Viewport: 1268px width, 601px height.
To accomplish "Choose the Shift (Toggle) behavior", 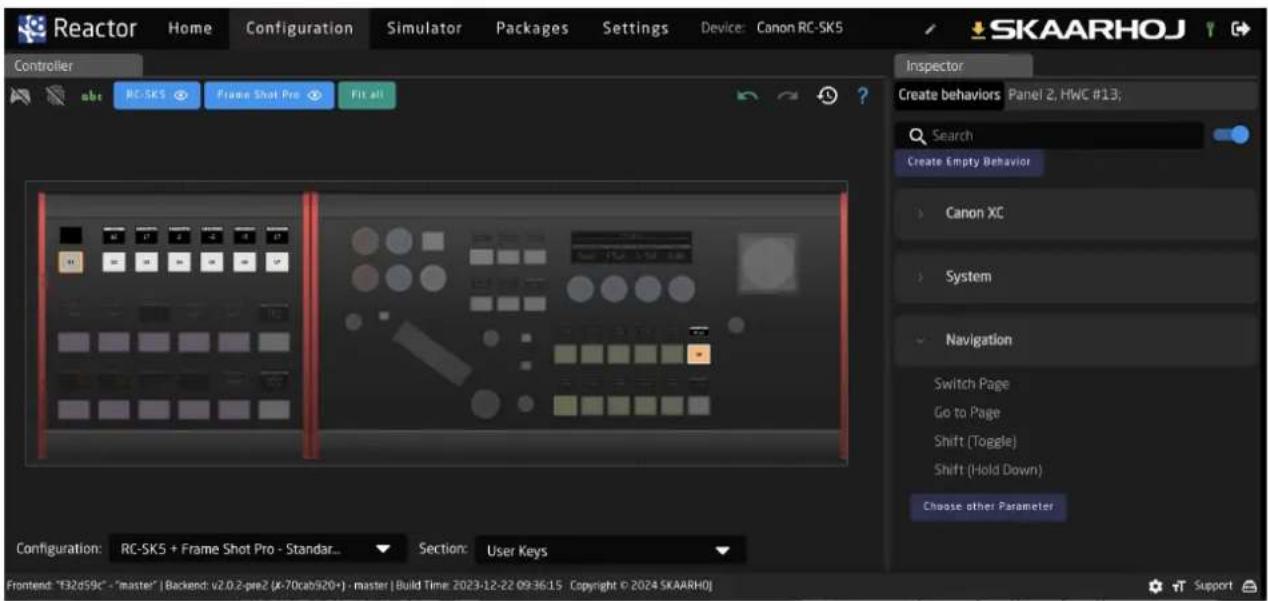I will point(974,441).
